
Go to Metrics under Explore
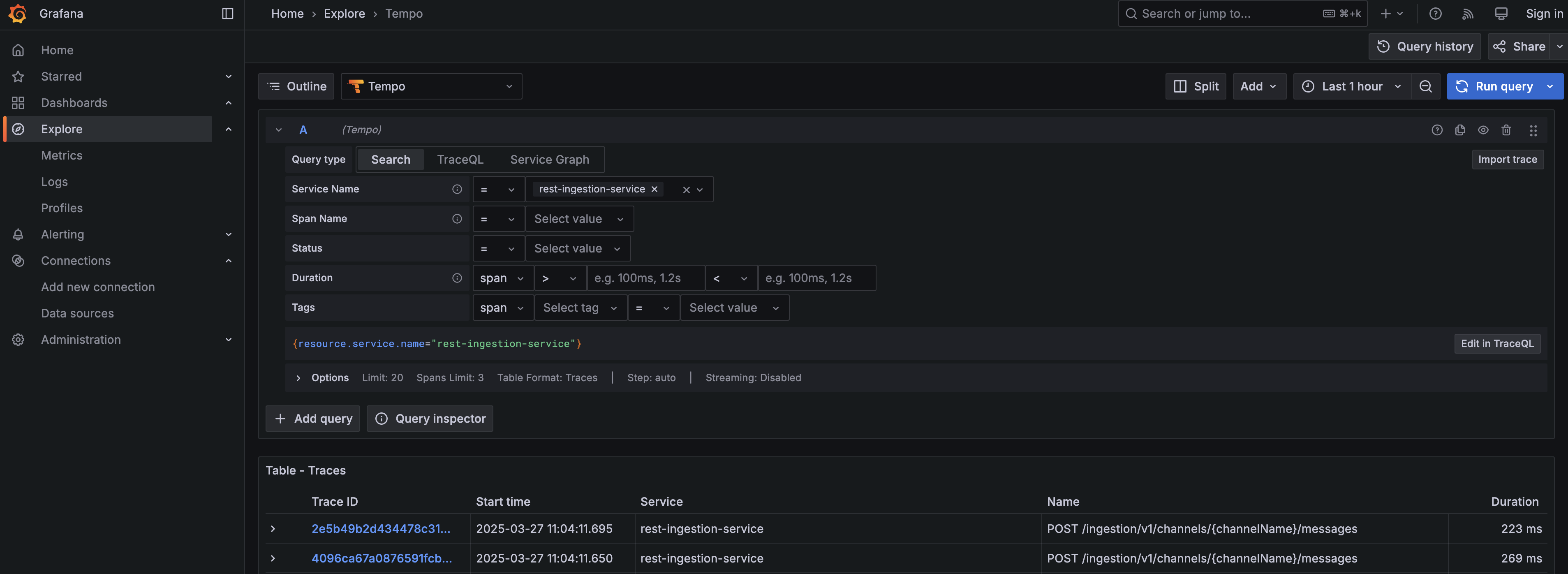[62, 155]
